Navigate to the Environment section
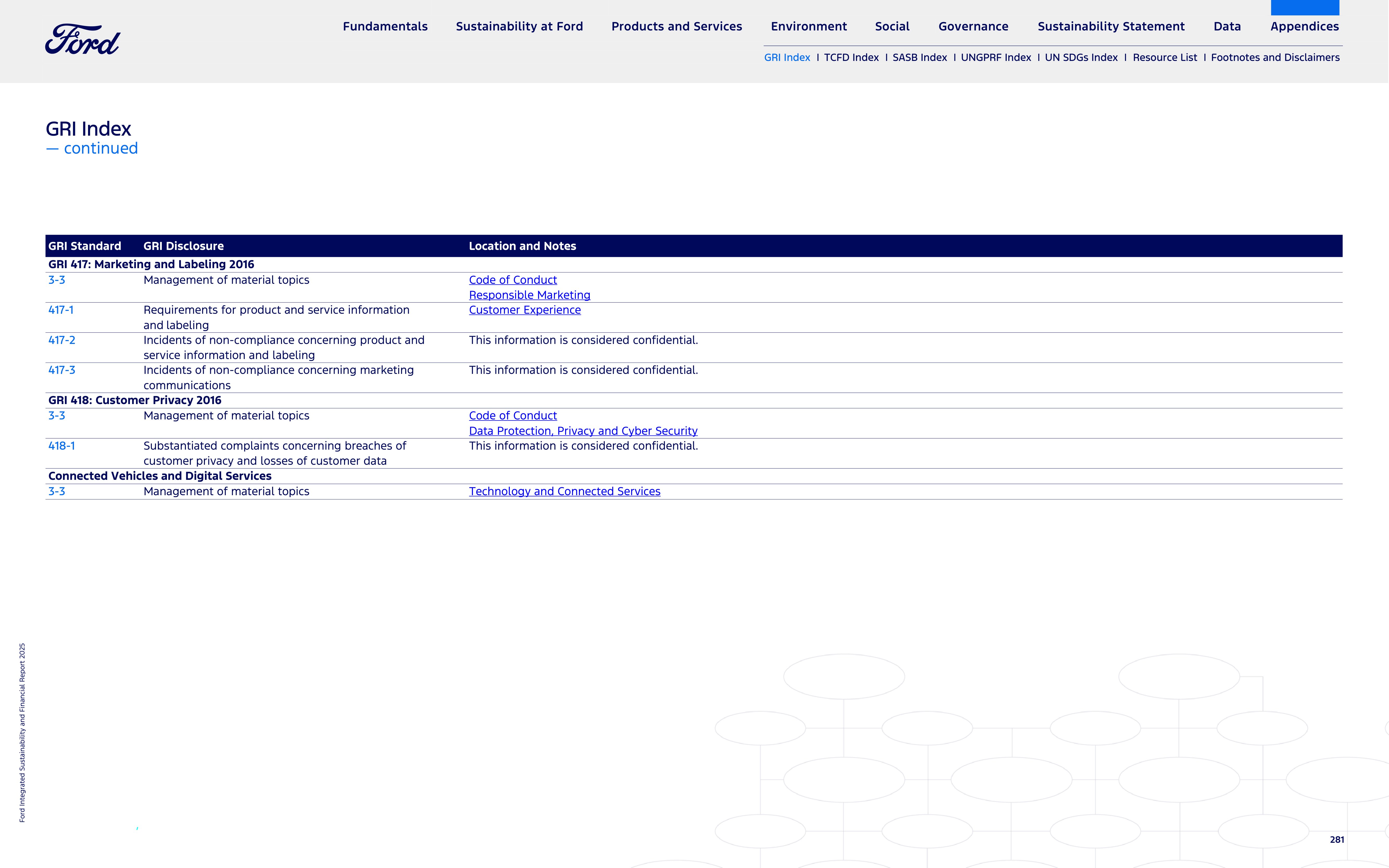Screen dimensions: 1389x868 coord(809,26)
